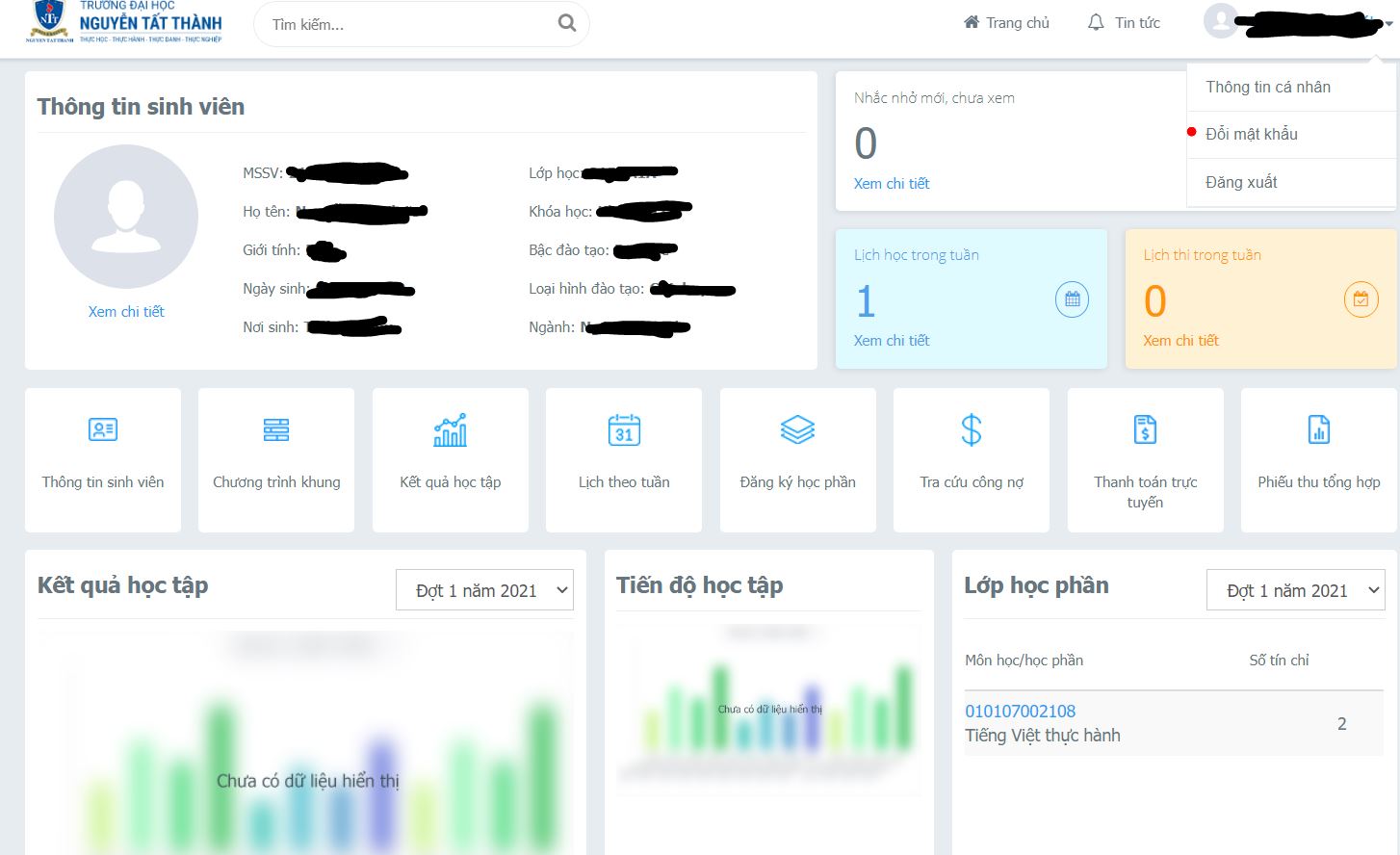The width and height of the screenshot is (1400, 855).
Task: Open Đăng ký học phần layers icon
Action: (x=797, y=429)
